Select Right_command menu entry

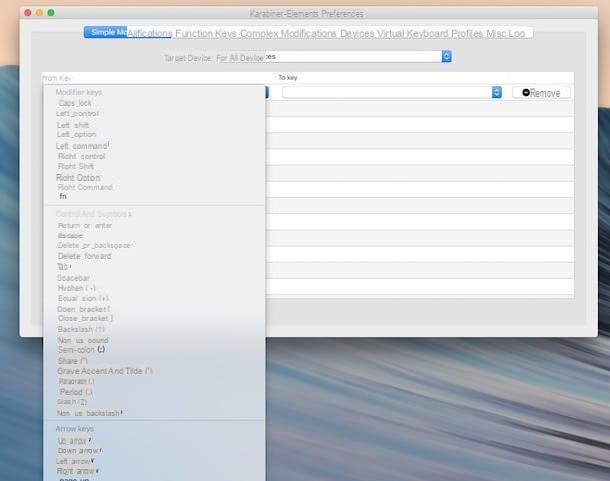pyautogui.click(x=85, y=187)
